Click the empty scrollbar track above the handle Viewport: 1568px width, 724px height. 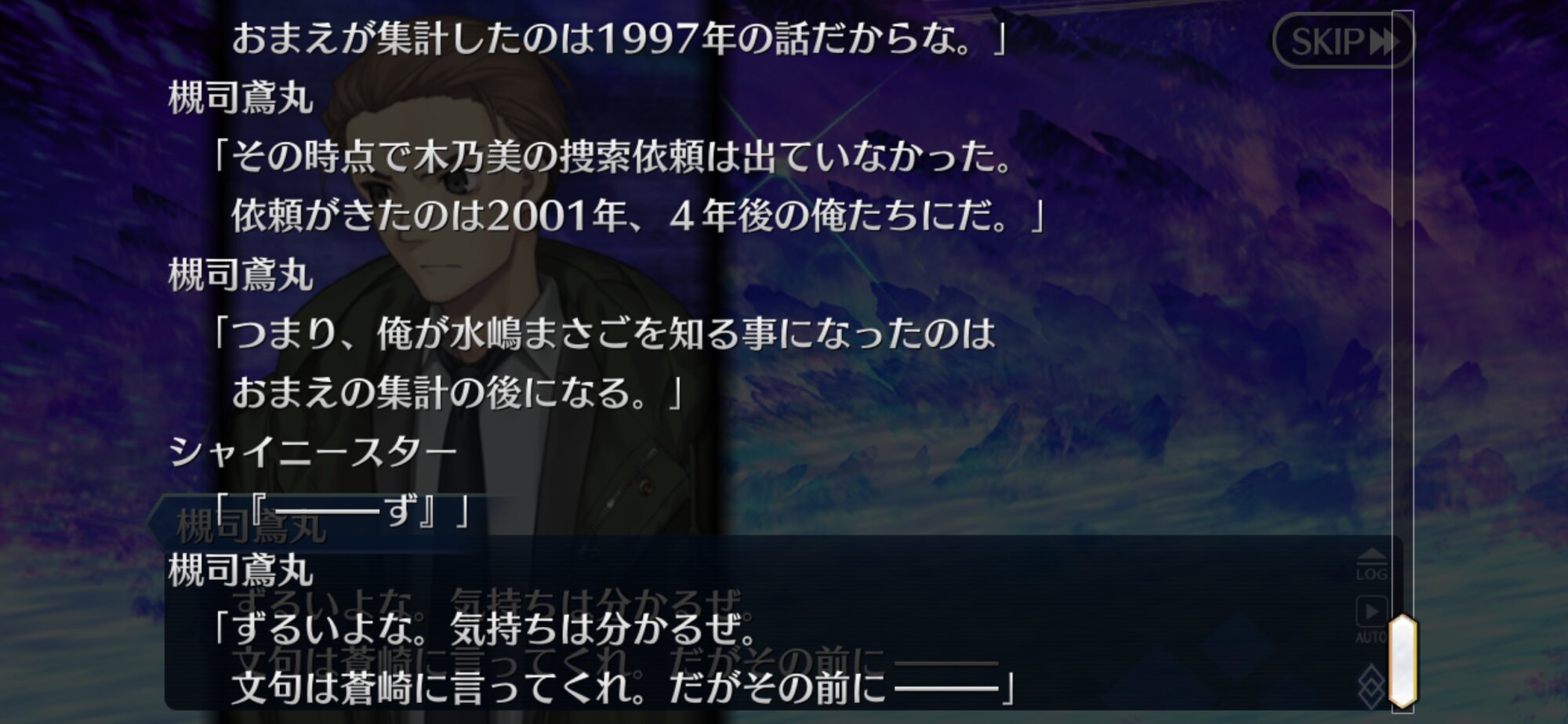pyautogui.click(x=1403, y=313)
